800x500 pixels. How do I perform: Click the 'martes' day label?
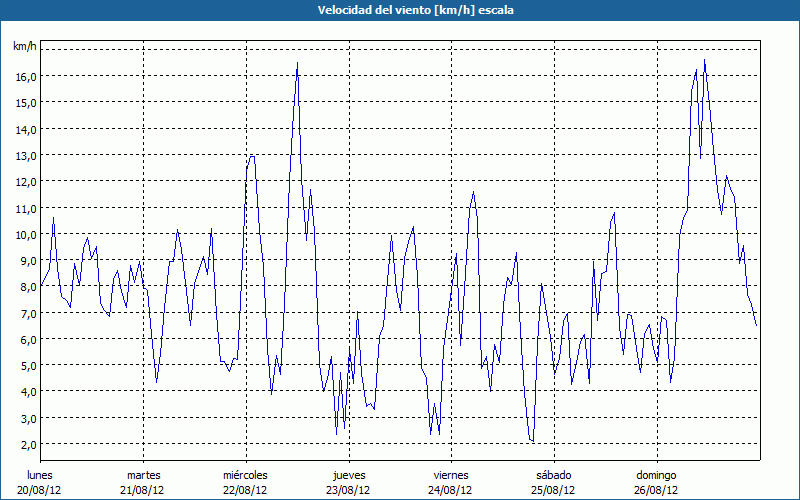[143, 474]
